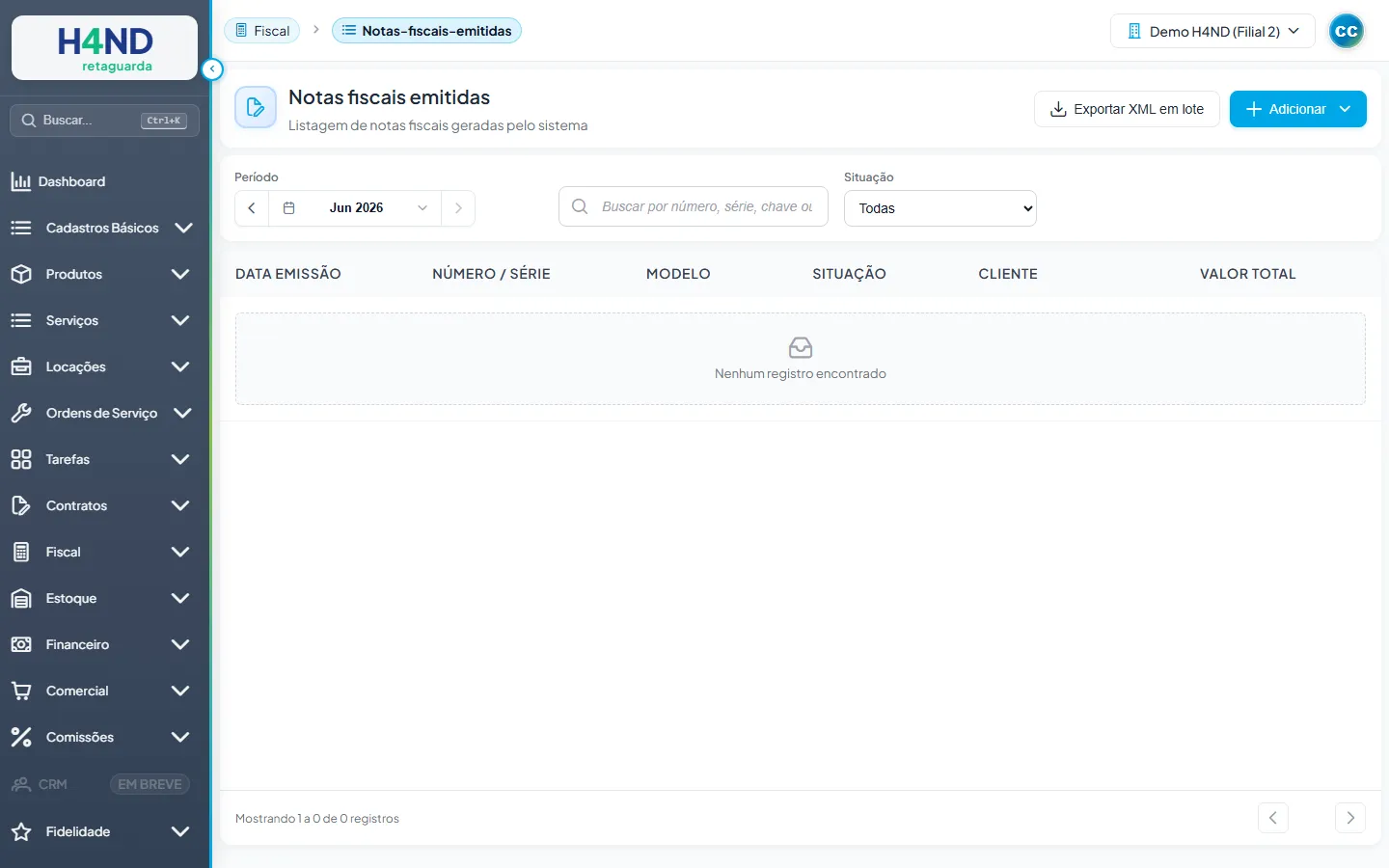Screen dimensions: 1389x868
Task: Click the Ordens de Serviço wrench icon
Action: point(21,413)
